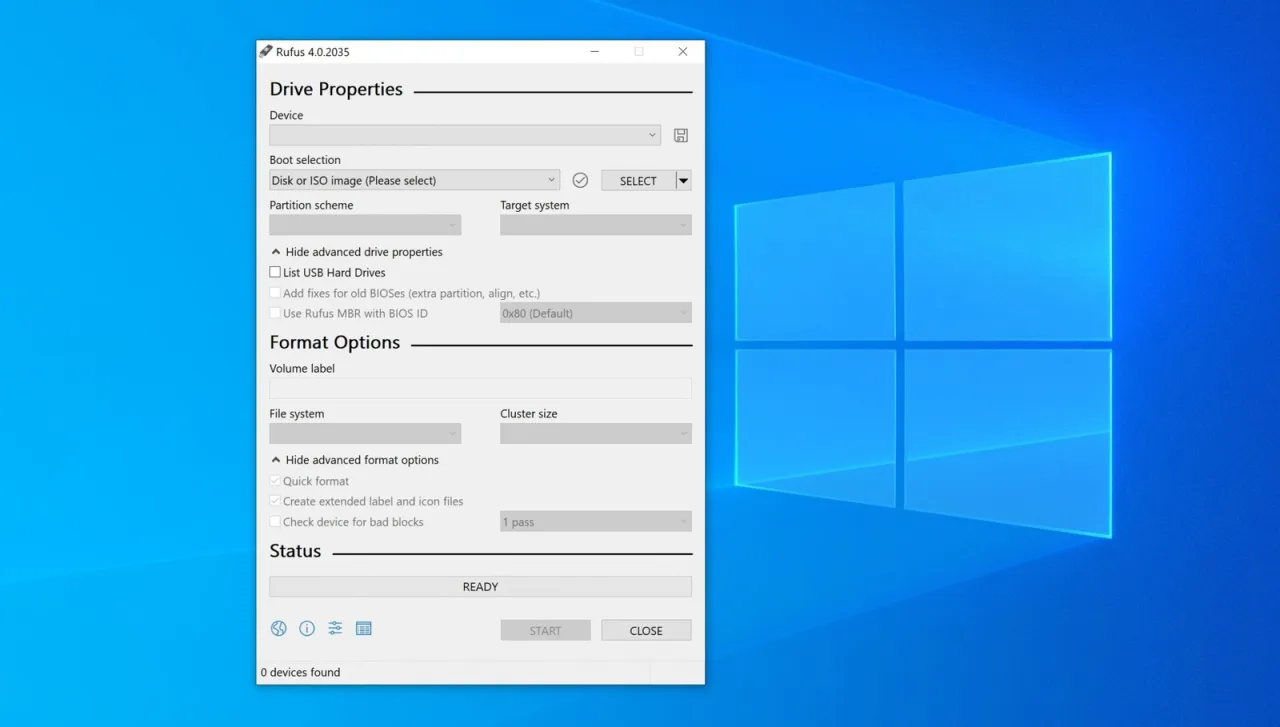This screenshot has height=727, width=1280.
Task: Open the Partition scheme dropdown
Action: click(364, 224)
